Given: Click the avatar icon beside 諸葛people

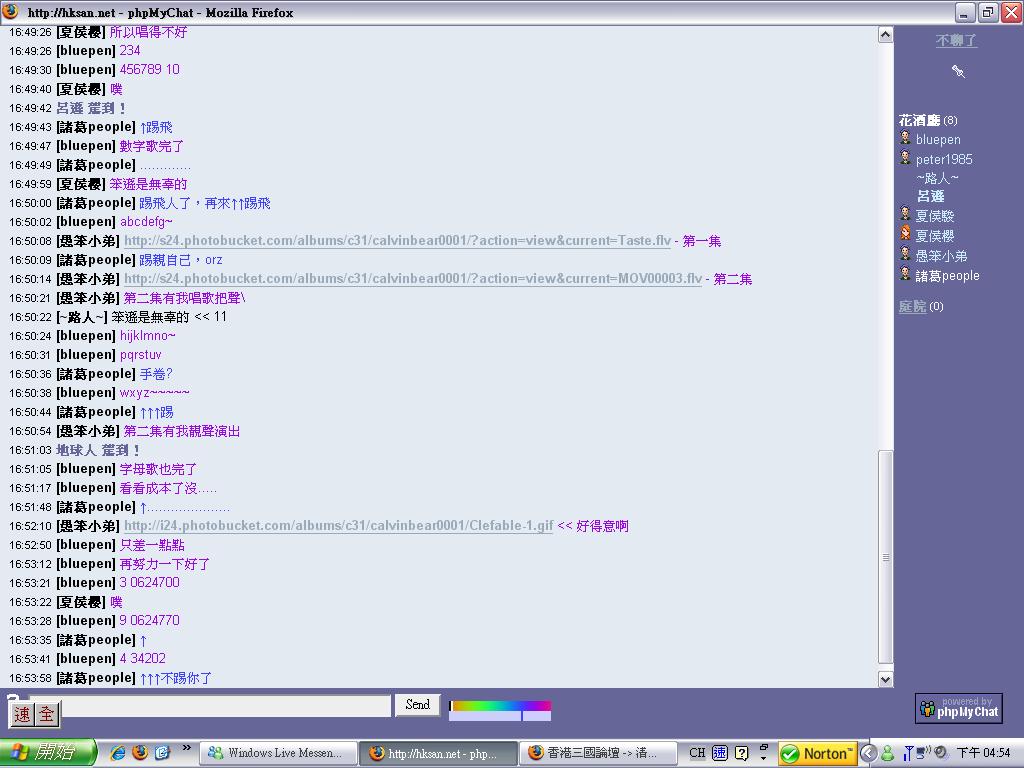Looking at the screenshot, I should tap(905, 275).
